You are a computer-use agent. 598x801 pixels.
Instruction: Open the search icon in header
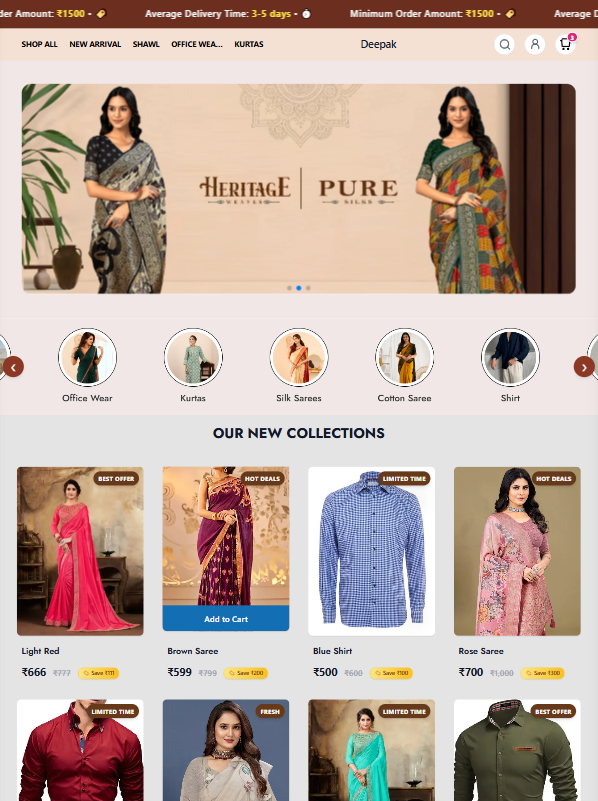pyautogui.click(x=504, y=44)
